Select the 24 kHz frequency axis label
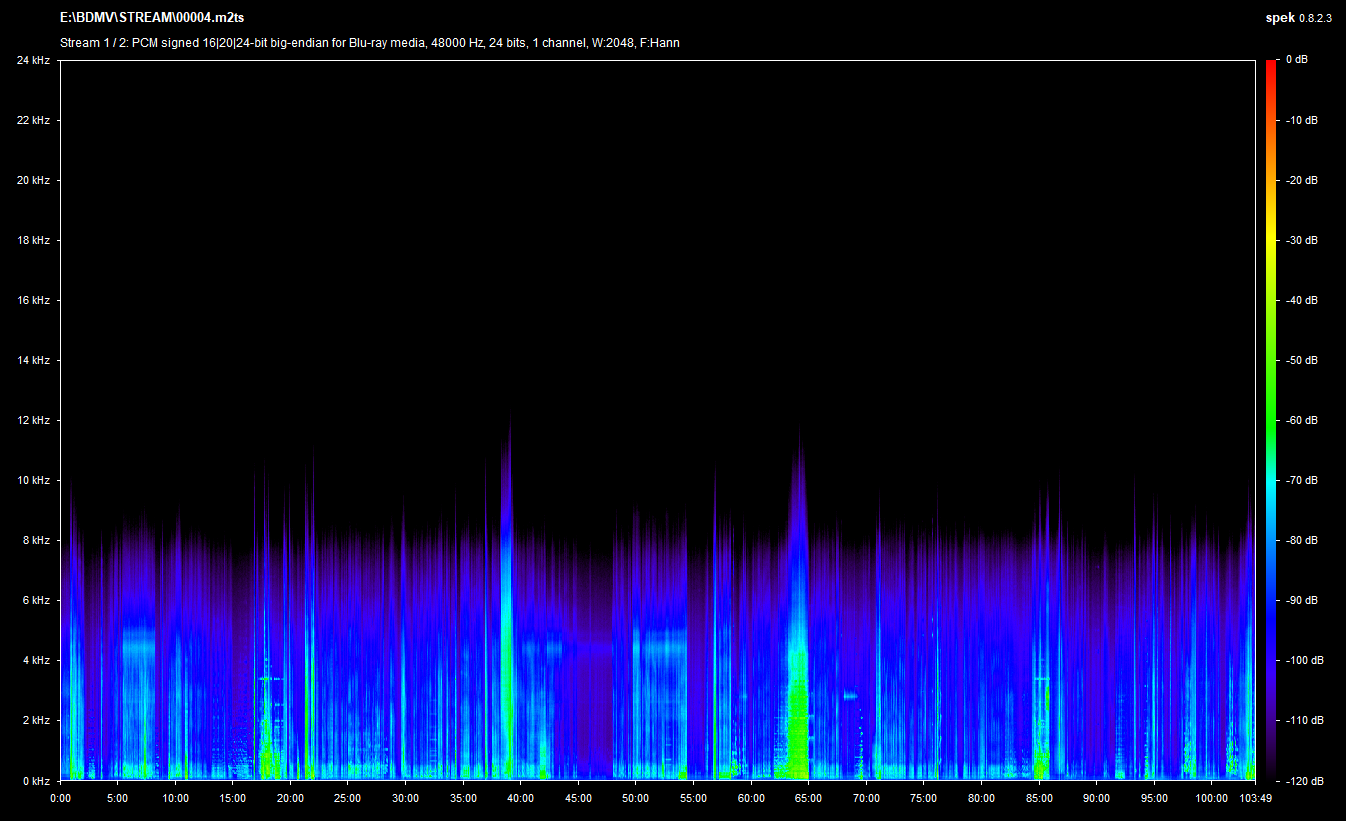Image resolution: width=1346 pixels, height=821 pixels. (34, 60)
